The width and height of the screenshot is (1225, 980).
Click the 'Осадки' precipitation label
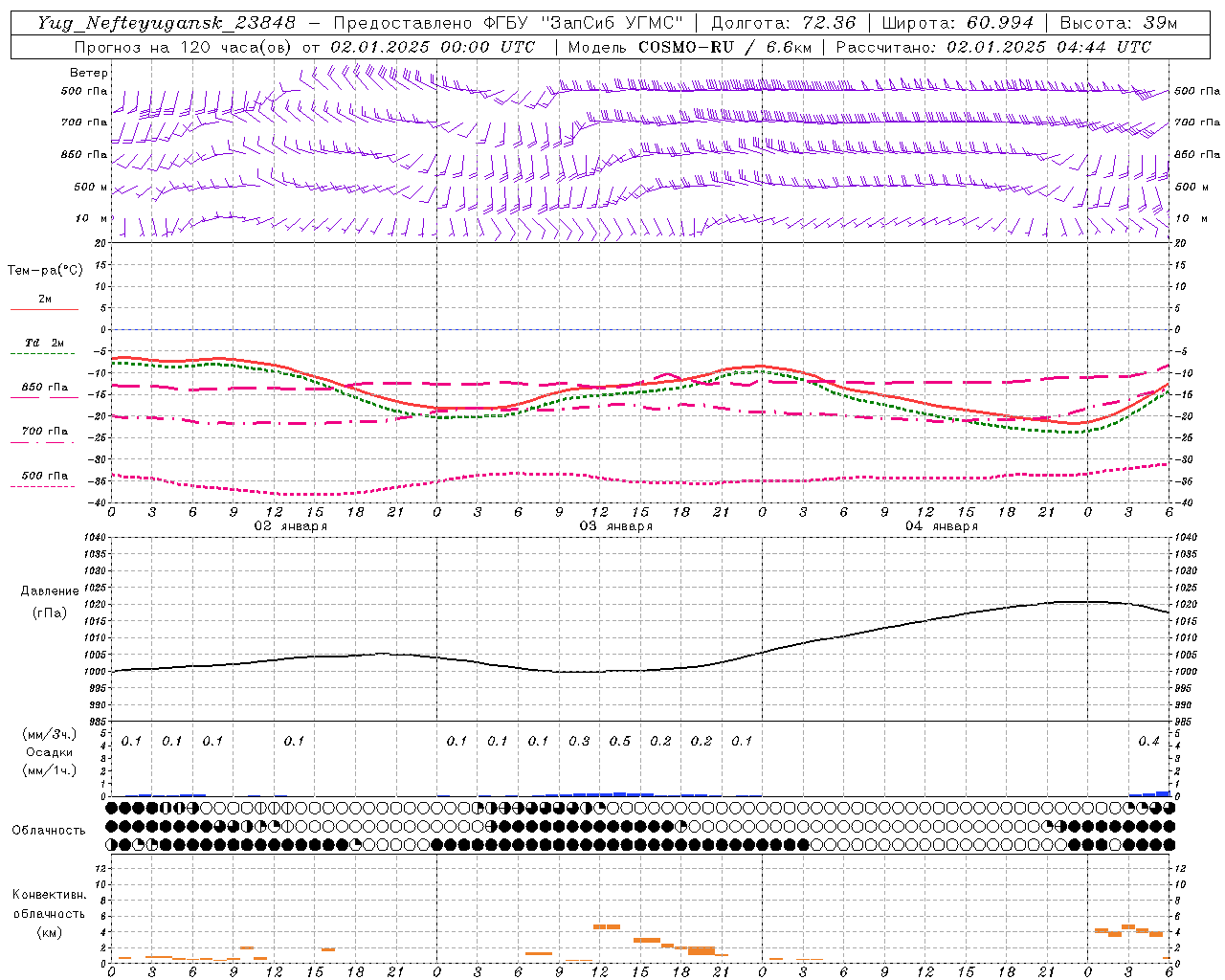click(x=50, y=752)
